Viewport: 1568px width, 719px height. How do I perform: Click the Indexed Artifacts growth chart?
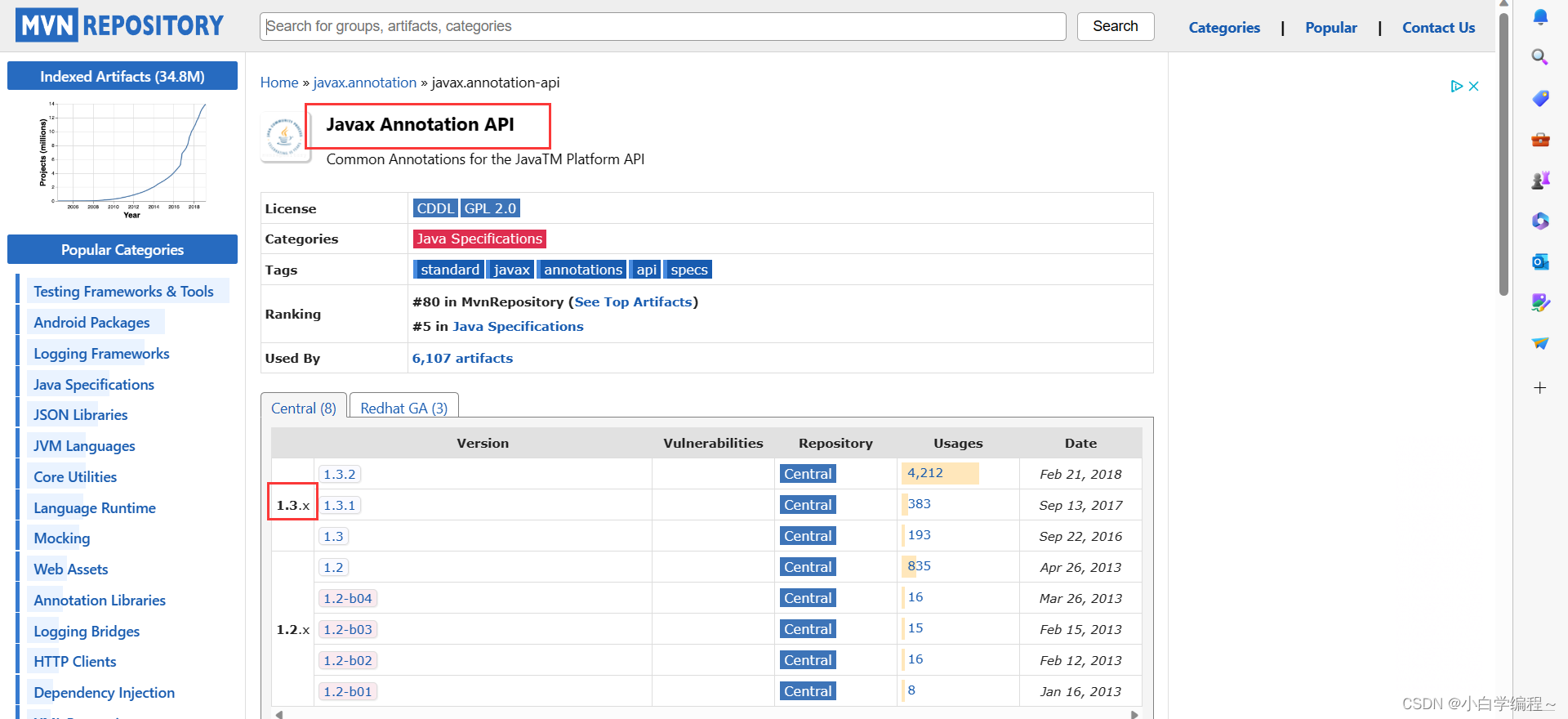coord(122,159)
